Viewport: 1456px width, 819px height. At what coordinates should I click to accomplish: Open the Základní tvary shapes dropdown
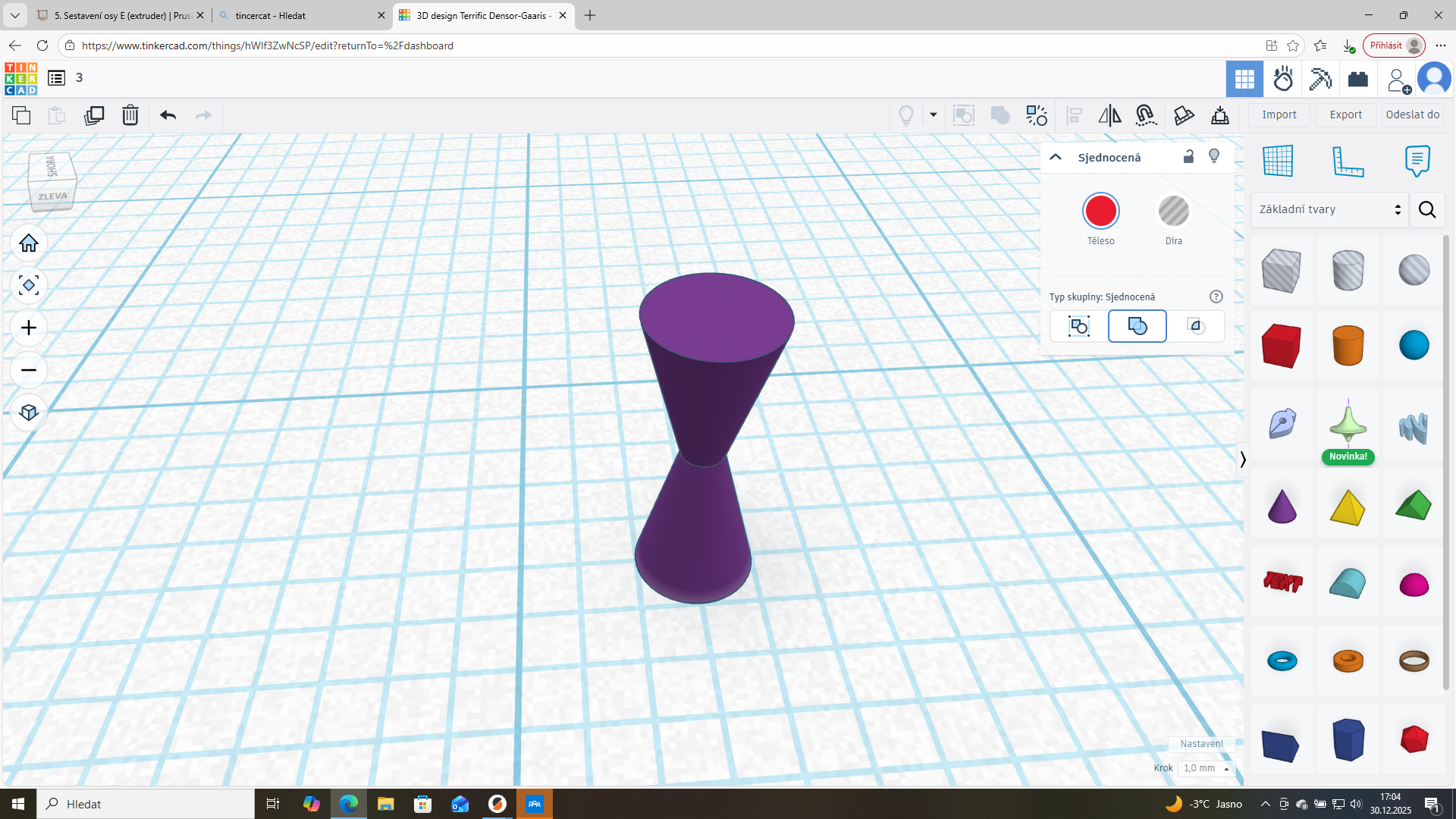pyautogui.click(x=1329, y=209)
